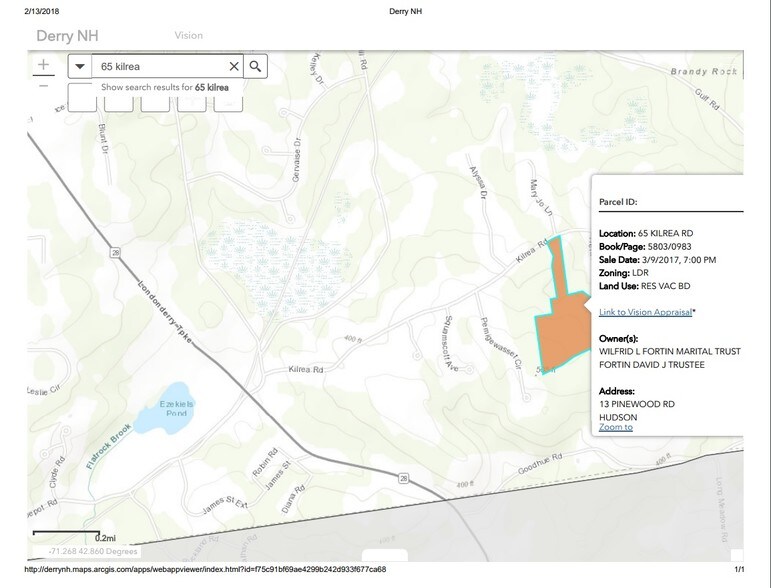Click the map coordinates readout
Image resolution: width=771 pixels, height=588 pixels.
(x=93, y=551)
